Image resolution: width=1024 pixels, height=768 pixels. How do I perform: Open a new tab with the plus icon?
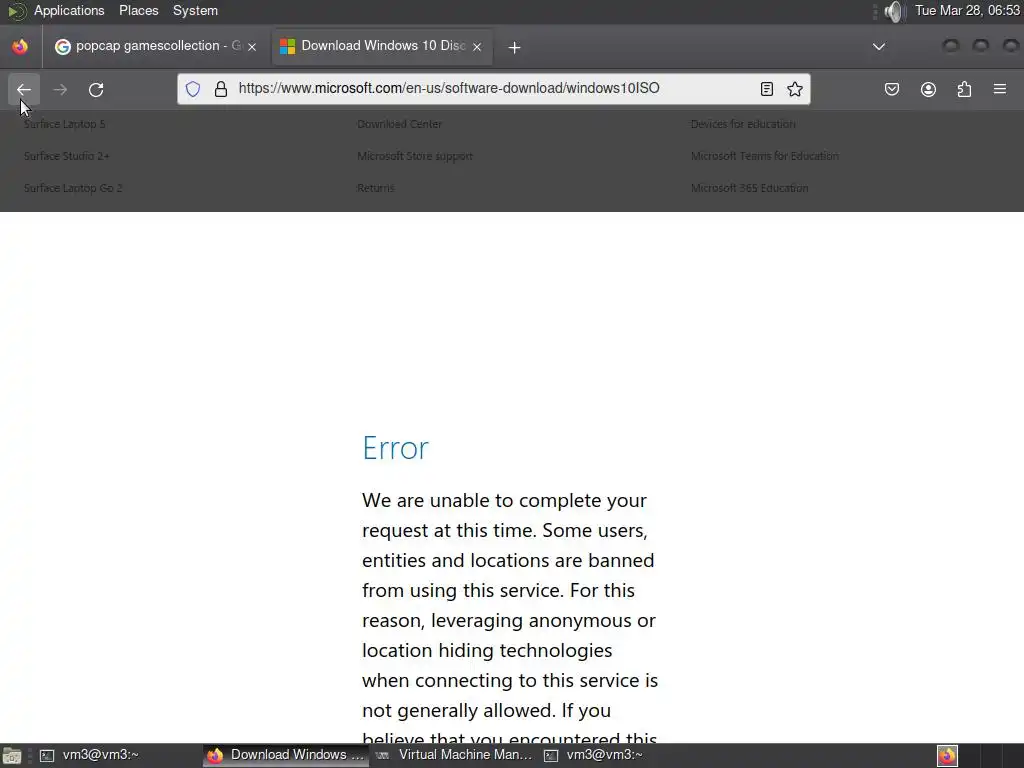(514, 47)
